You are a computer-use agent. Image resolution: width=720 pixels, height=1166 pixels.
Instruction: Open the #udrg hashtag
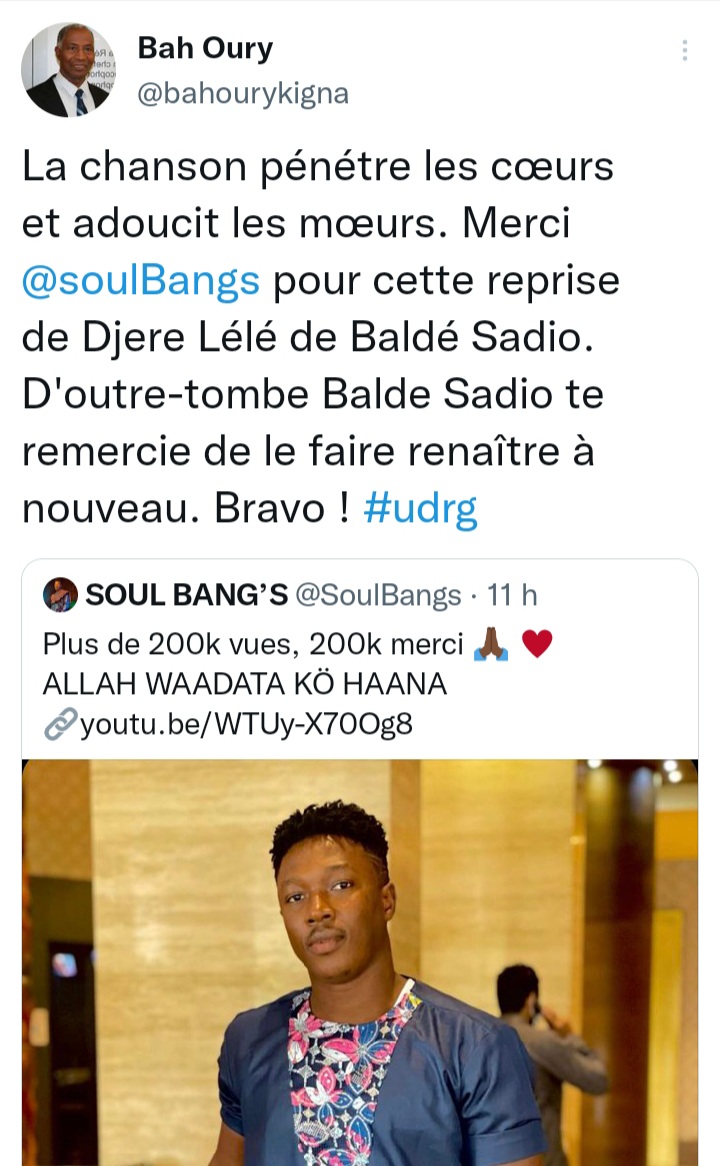(420, 509)
